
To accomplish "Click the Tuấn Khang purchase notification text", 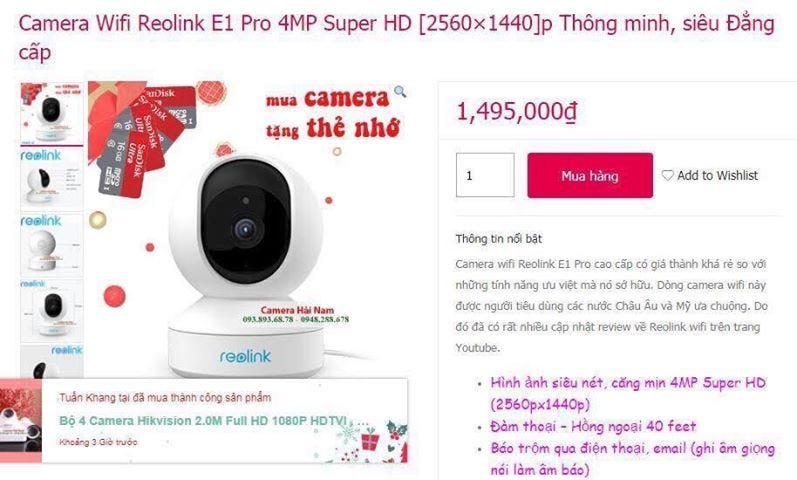I will 165,397.
